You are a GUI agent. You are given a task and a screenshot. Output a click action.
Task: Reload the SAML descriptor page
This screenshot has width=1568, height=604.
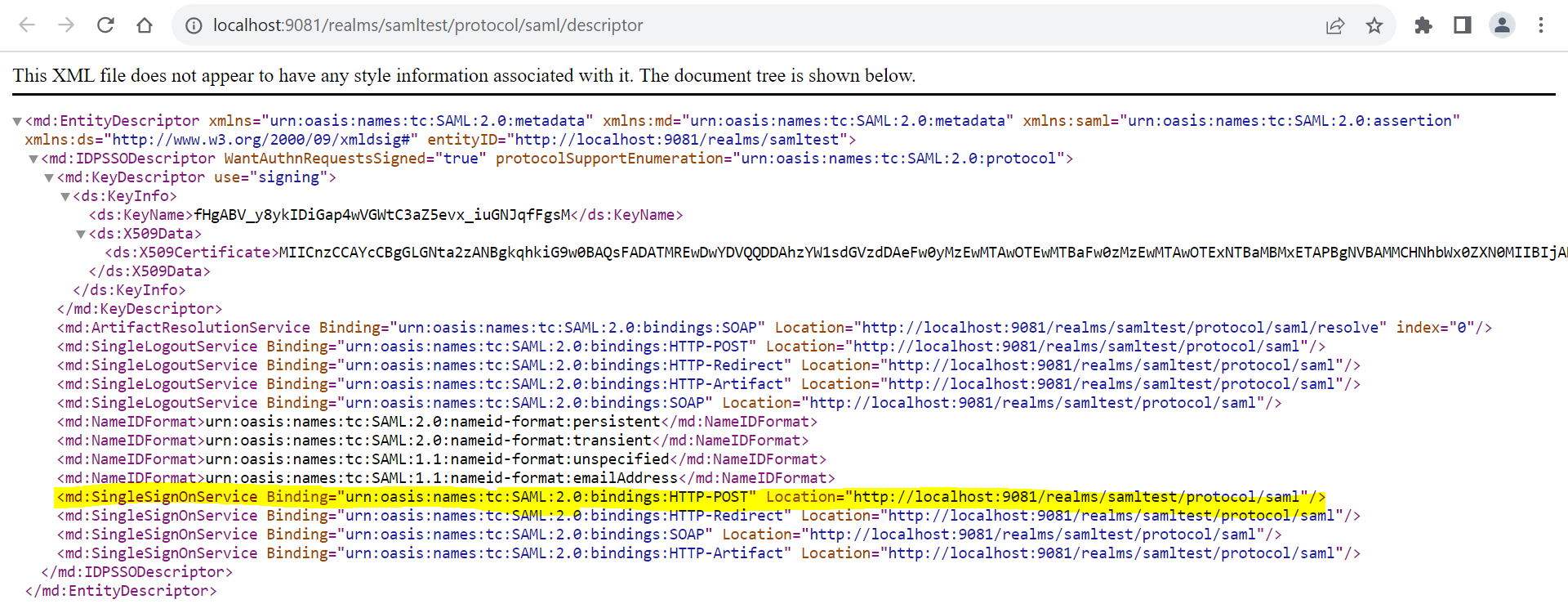(x=105, y=25)
